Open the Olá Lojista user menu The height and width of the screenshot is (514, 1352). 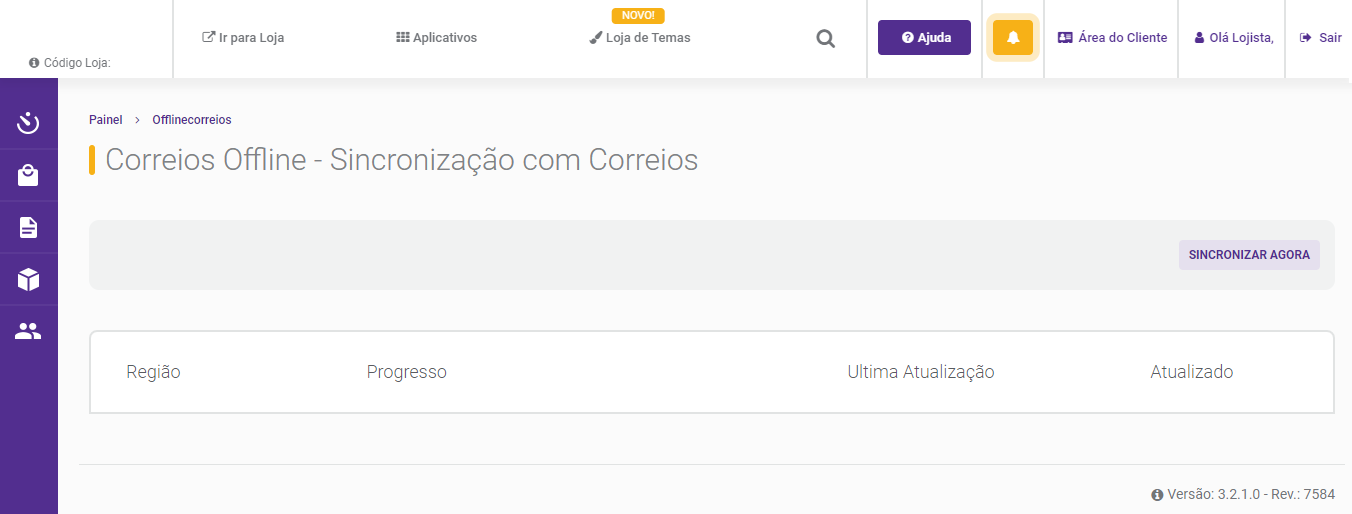[x=1234, y=38]
